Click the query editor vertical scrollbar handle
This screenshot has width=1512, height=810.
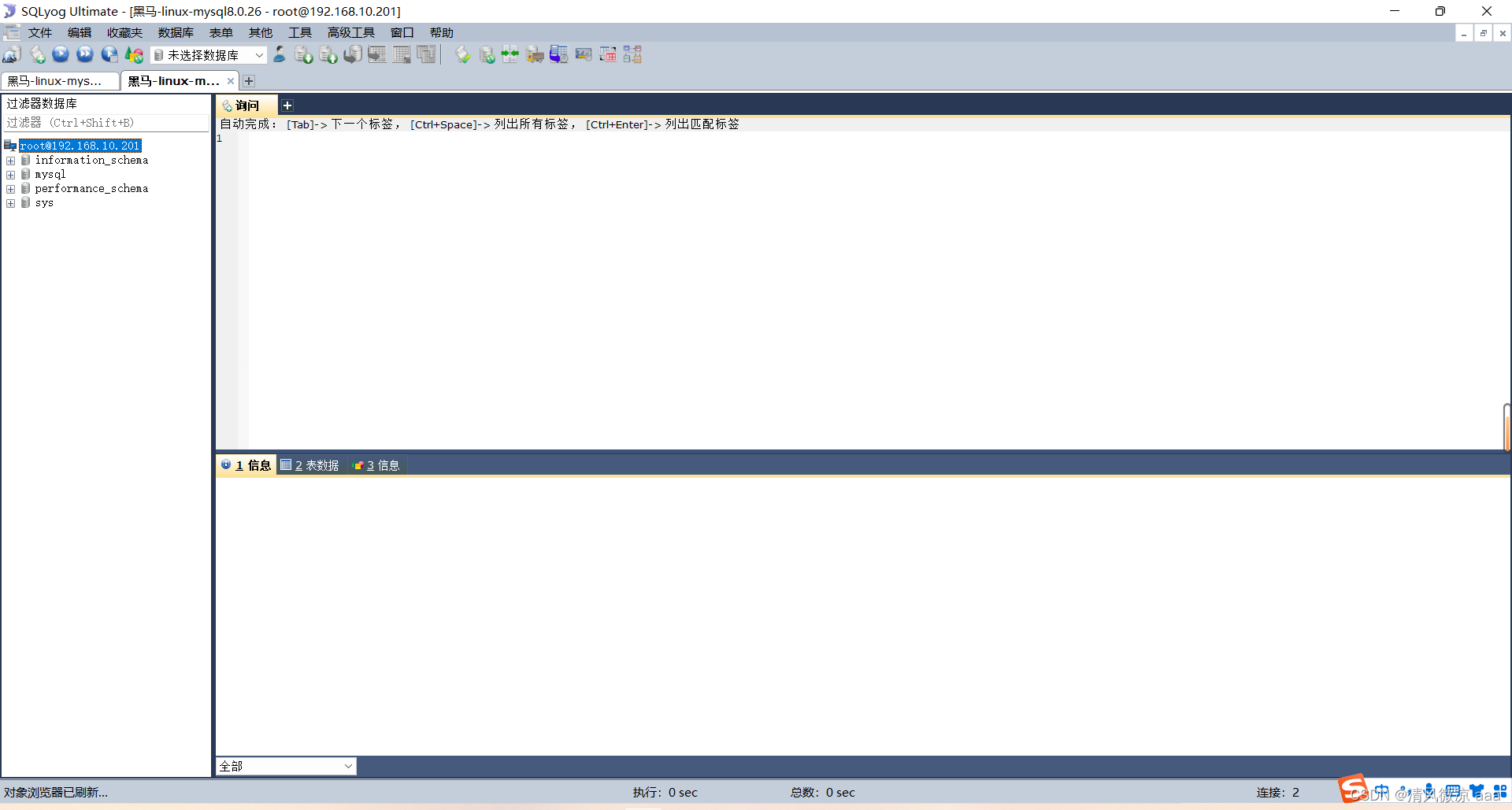coord(1506,427)
